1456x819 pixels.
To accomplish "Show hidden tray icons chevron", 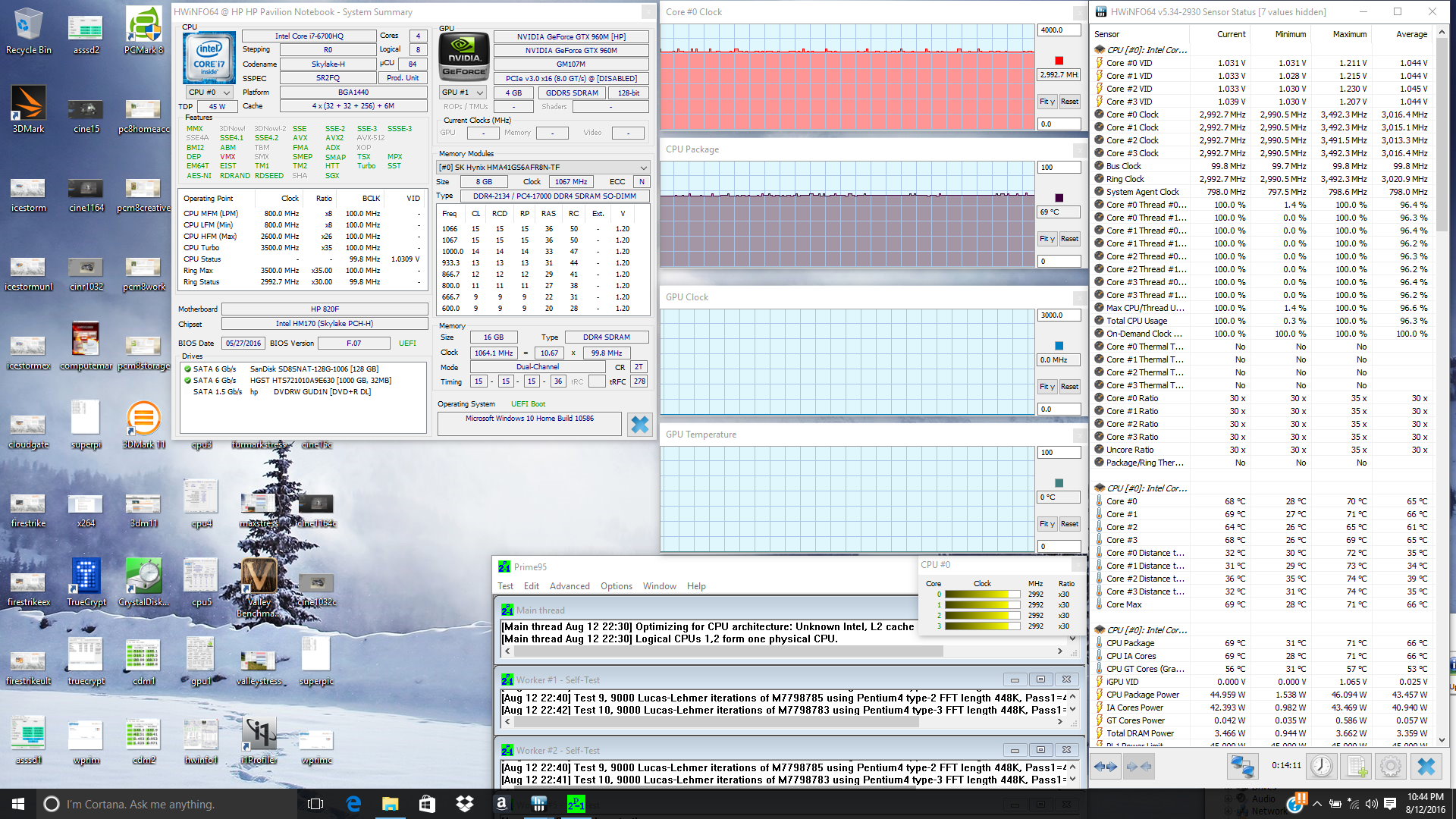I will pos(1317,804).
